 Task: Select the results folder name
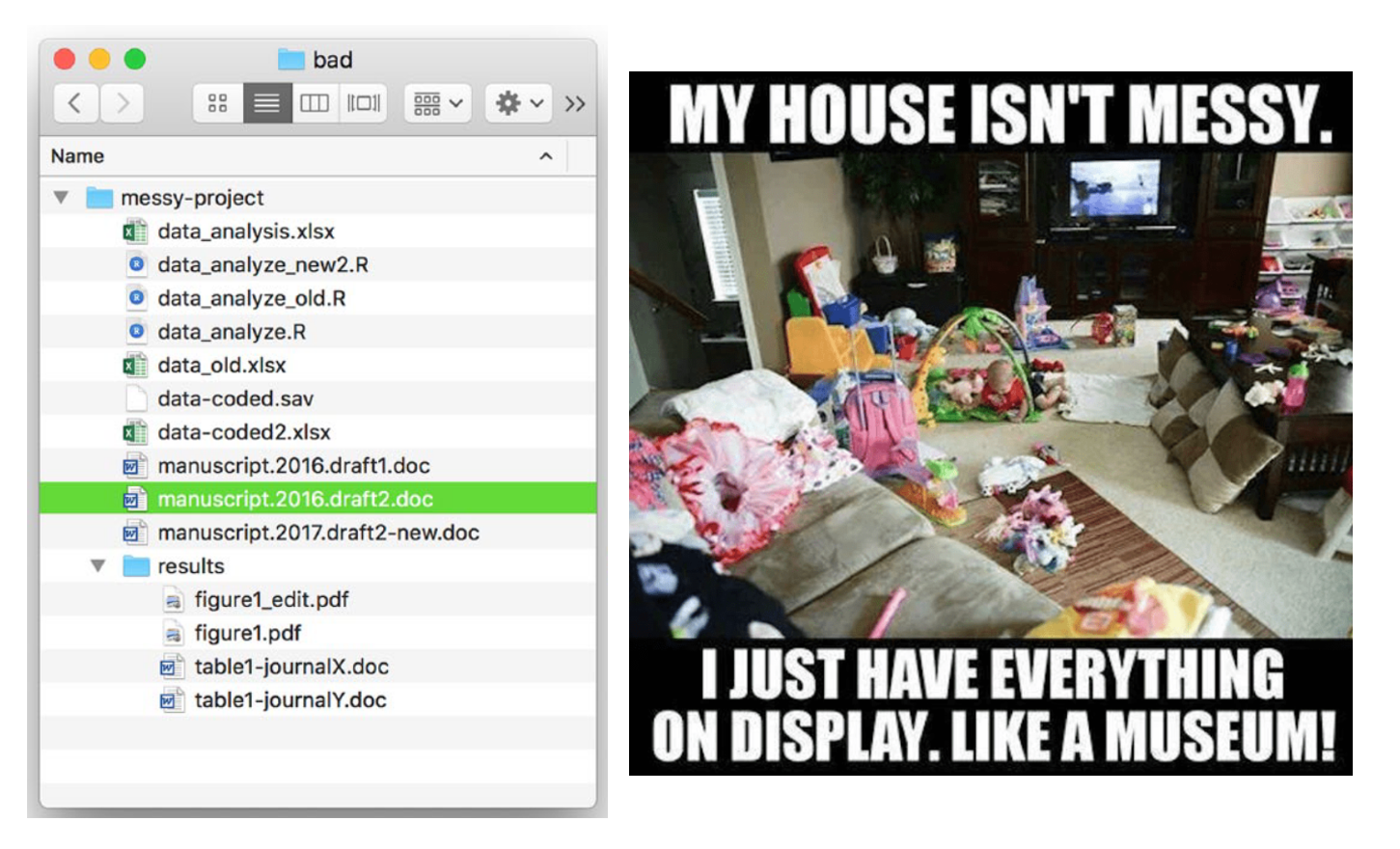pyautogui.click(x=191, y=566)
